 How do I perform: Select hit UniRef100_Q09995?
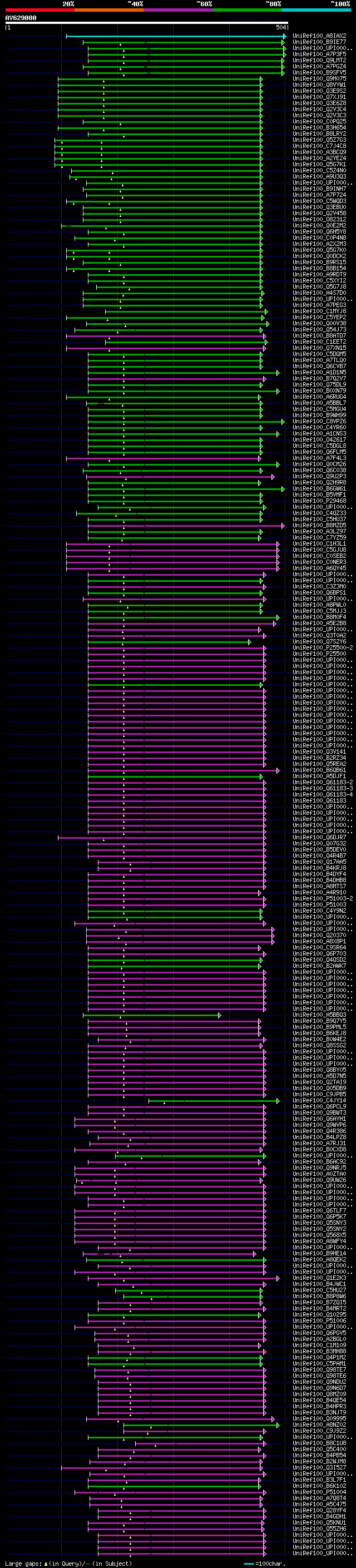point(319,1418)
